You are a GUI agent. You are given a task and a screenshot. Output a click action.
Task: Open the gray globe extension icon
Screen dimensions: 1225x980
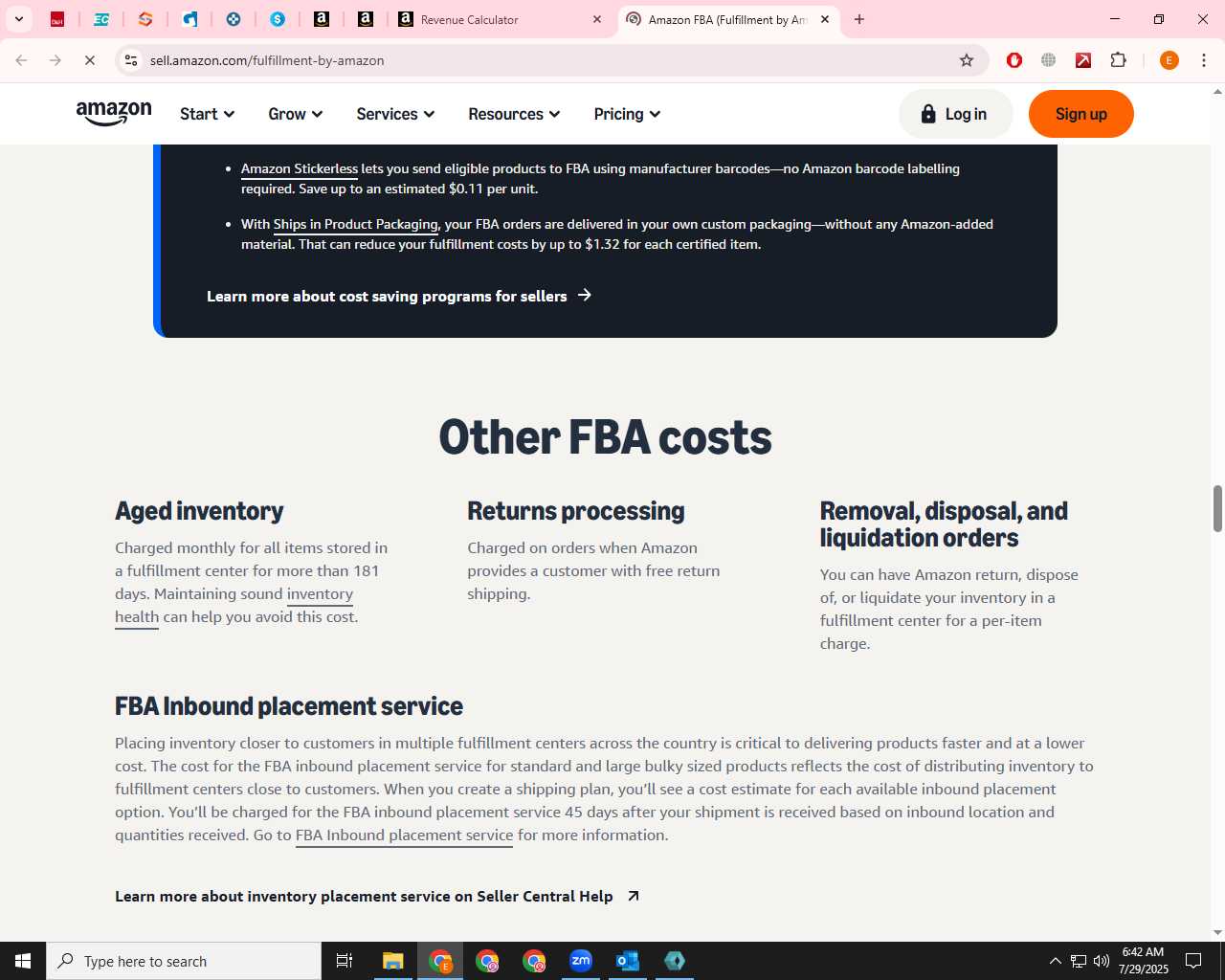point(1049,60)
